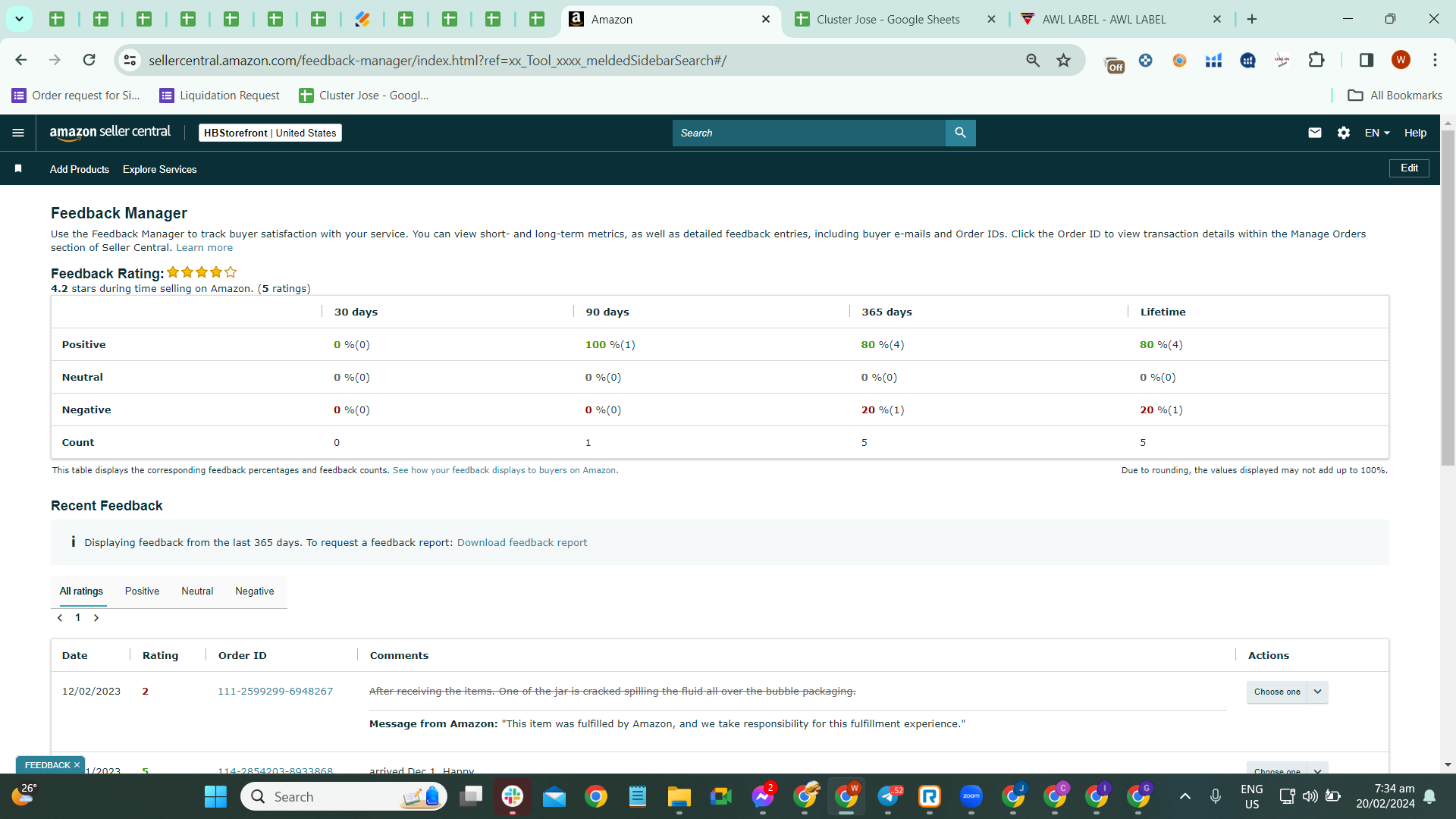Image resolution: width=1456 pixels, height=819 pixels.
Task: Click page number 1 in pagination
Action: (77, 617)
